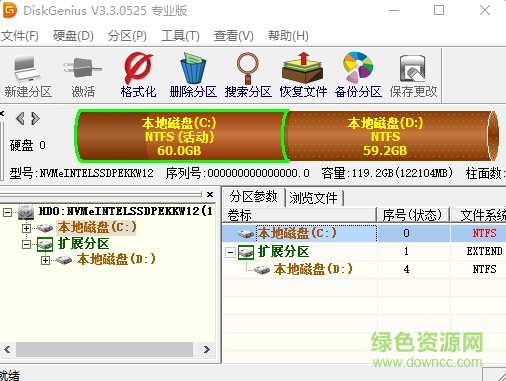Screen dimensions: 506x381
Task: Click the tree pane horizontal scrollbar thumb
Action: click(104, 349)
